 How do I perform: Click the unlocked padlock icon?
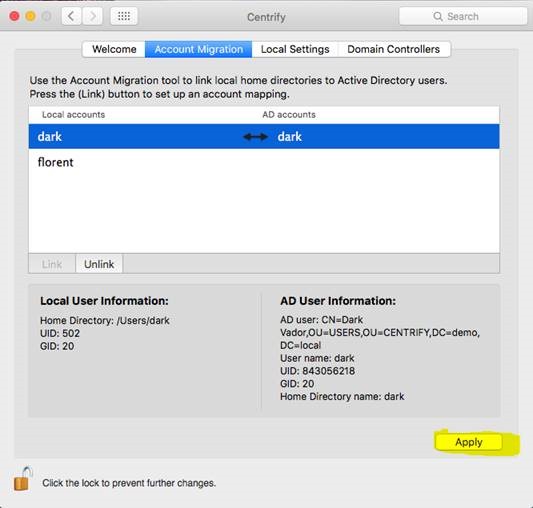[23, 479]
